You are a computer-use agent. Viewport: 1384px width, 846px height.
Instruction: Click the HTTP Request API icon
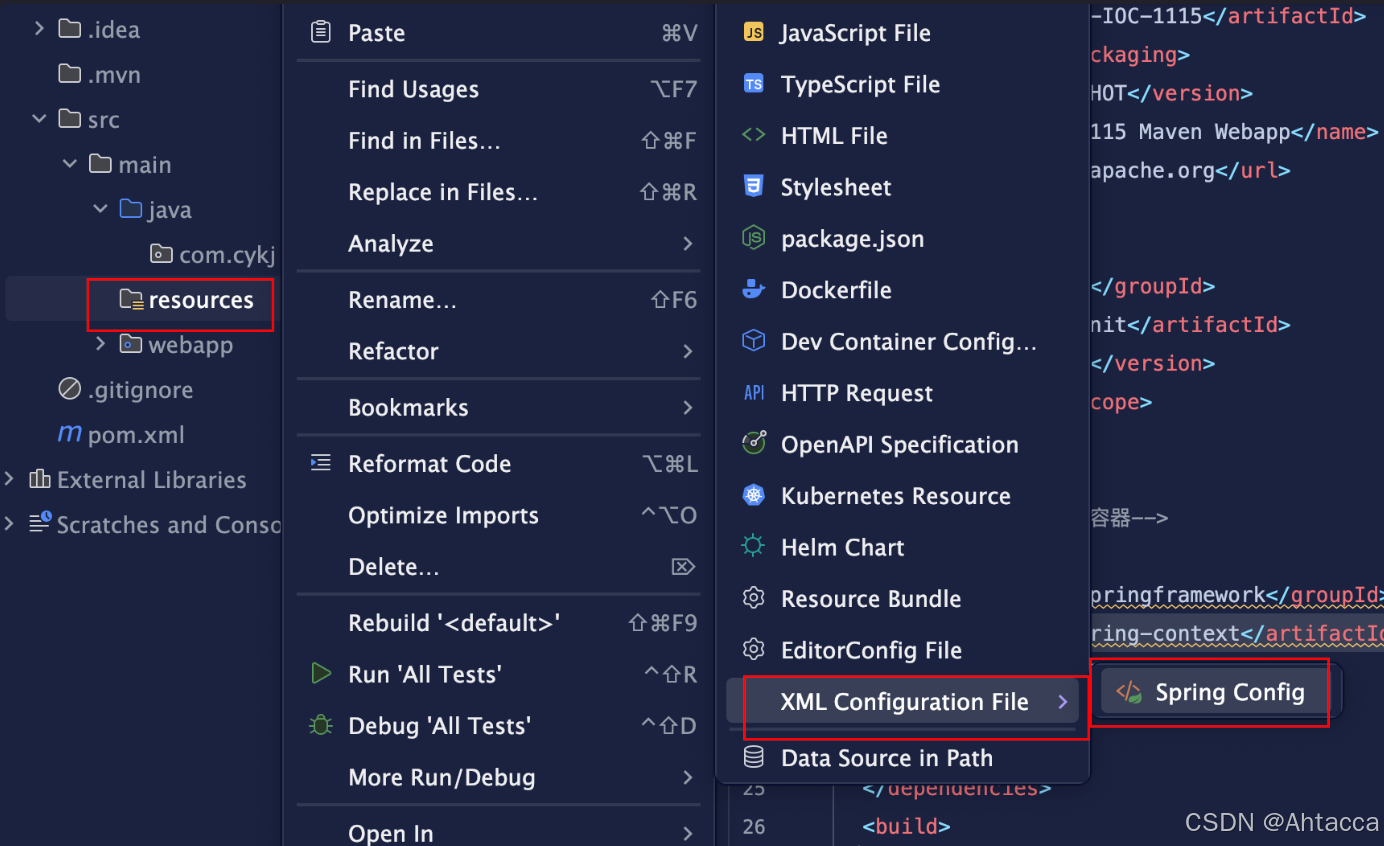click(x=754, y=393)
